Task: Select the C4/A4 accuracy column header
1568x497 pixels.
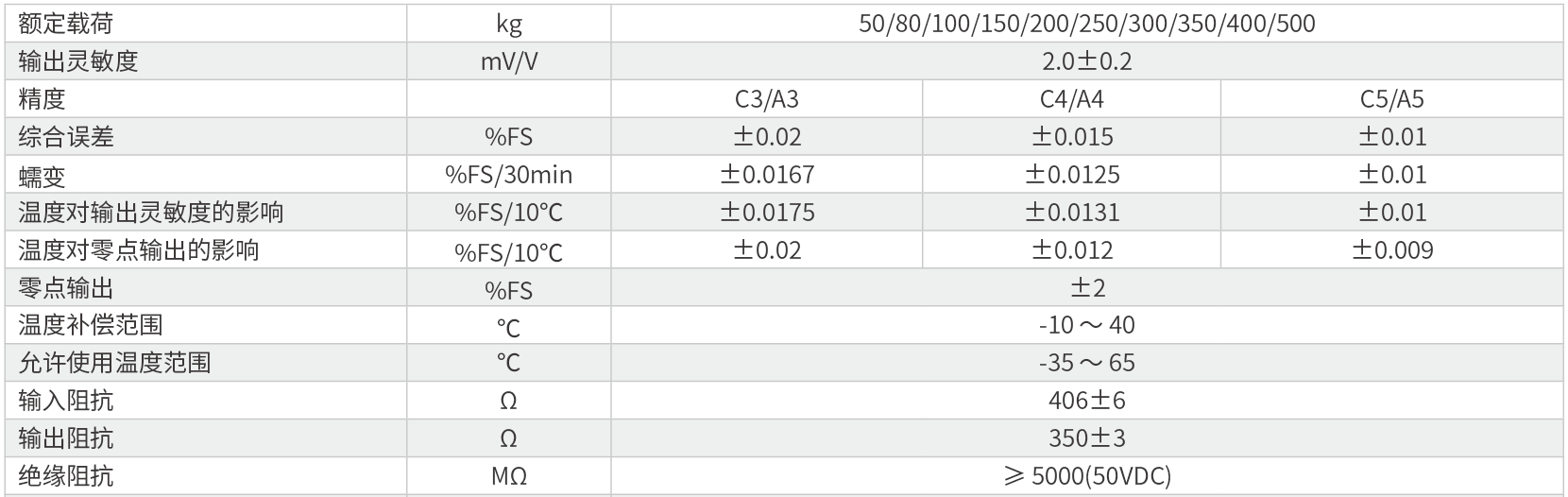Action: tap(1071, 99)
